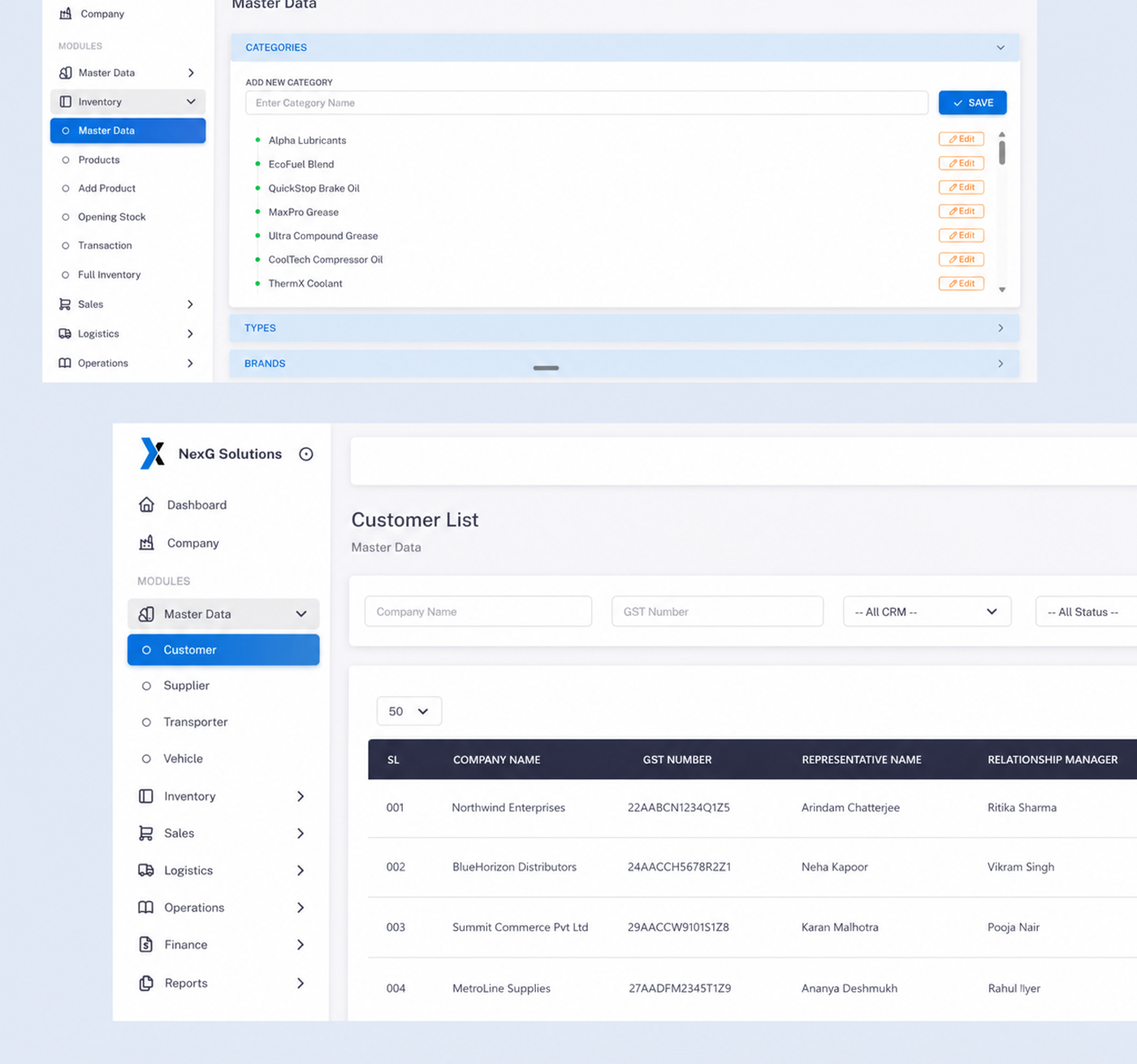Click the categories scrollbar down arrow
The height and width of the screenshot is (1064, 1137).
1002,290
